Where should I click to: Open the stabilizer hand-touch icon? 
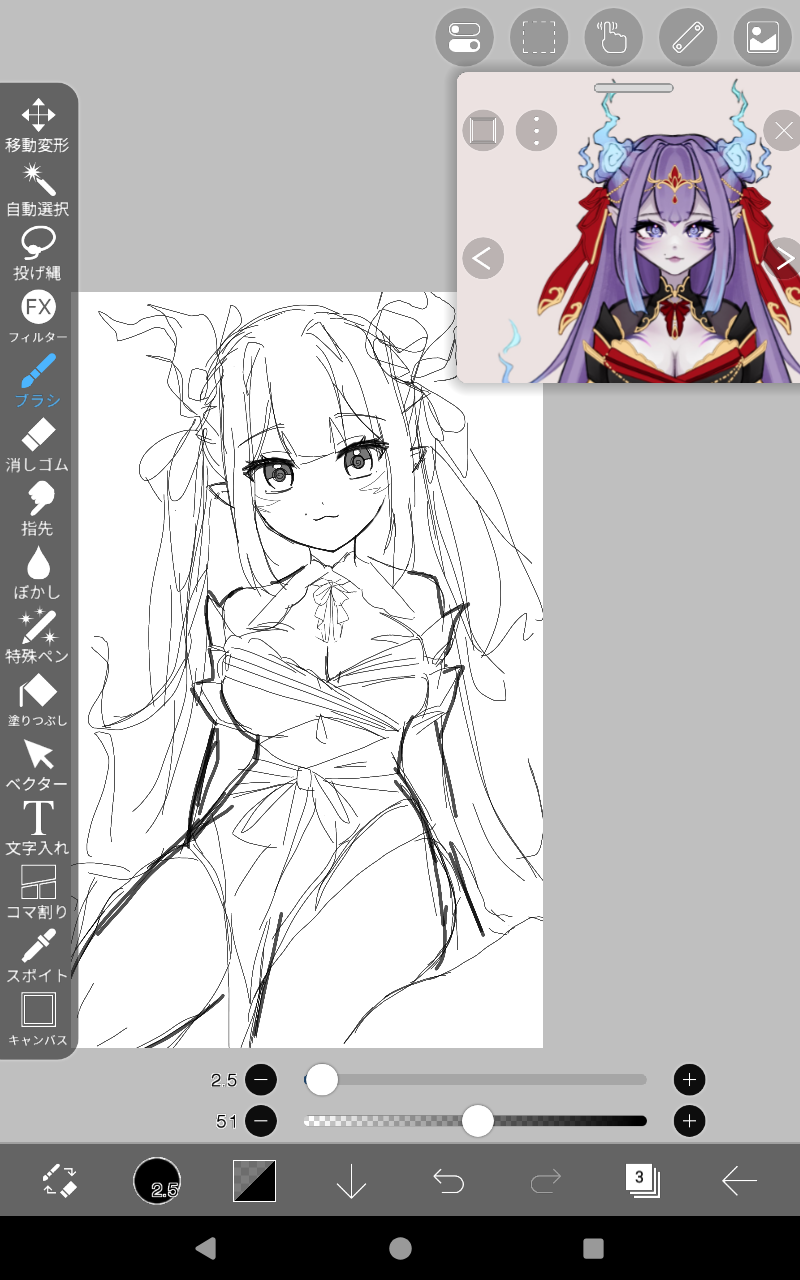click(x=613, y=37)
